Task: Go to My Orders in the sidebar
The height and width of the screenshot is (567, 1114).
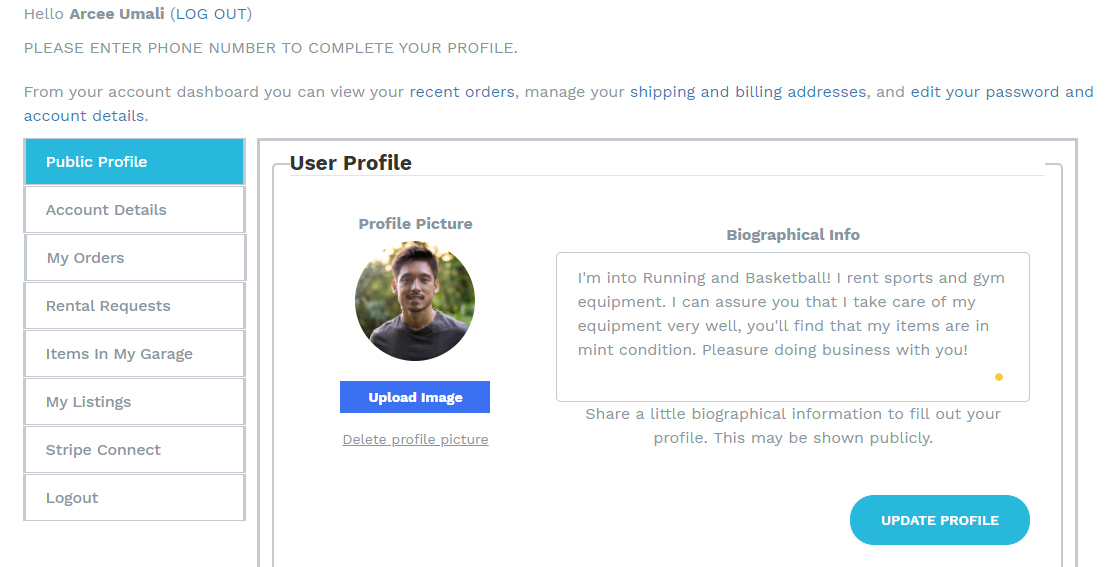Action: [134, 258]
